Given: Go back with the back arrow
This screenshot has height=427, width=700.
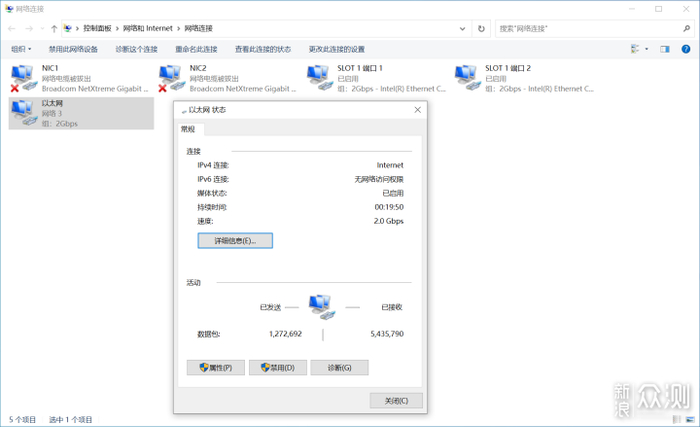Looking at the screenshot, I should 12,29.
